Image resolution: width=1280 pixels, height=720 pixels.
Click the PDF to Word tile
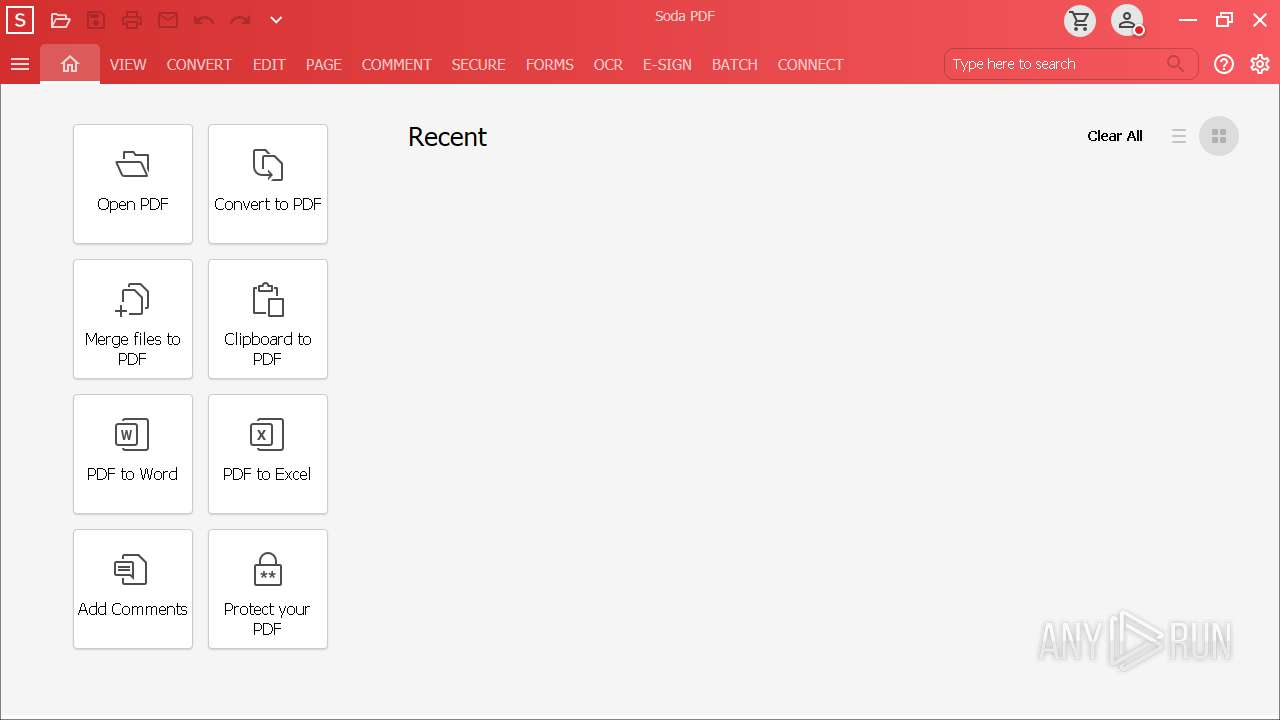tap(133, 454)
